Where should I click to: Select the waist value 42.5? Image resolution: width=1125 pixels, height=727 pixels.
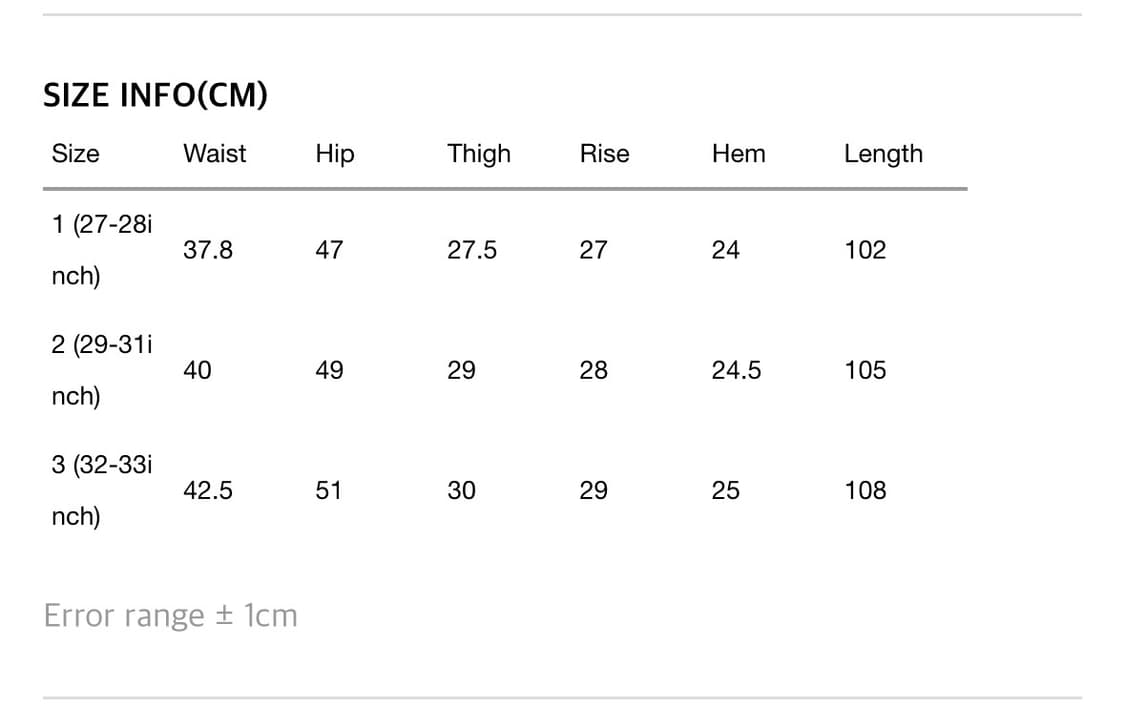click(208, 490)
